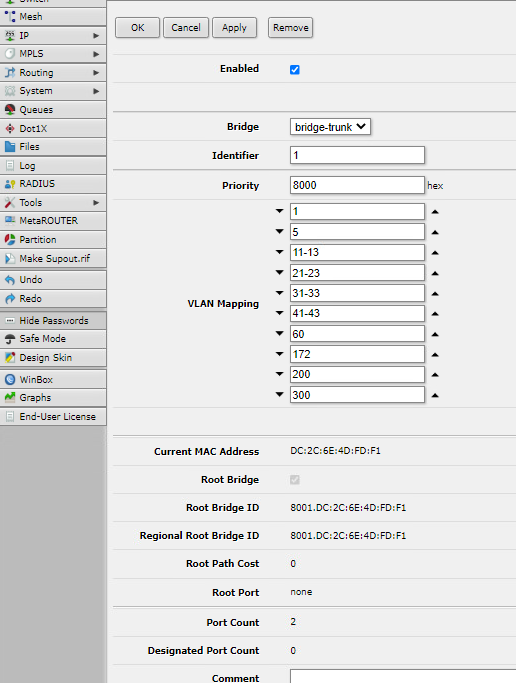Image resolution: width=516 pixels, height=683 pixels.
Task: Click VLAN Mapping field 5
Action: (x=357, y=232)
